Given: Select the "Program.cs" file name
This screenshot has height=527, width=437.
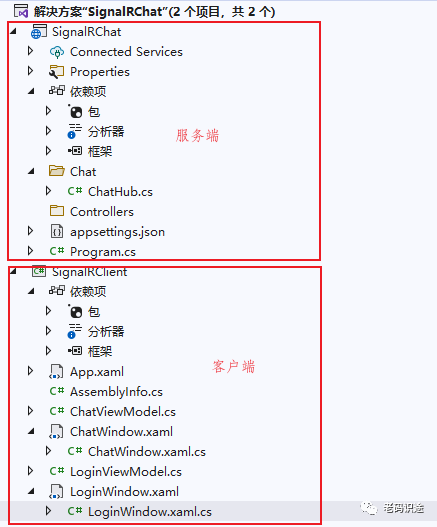Looking at the screenshot, I should click(103, 252).
